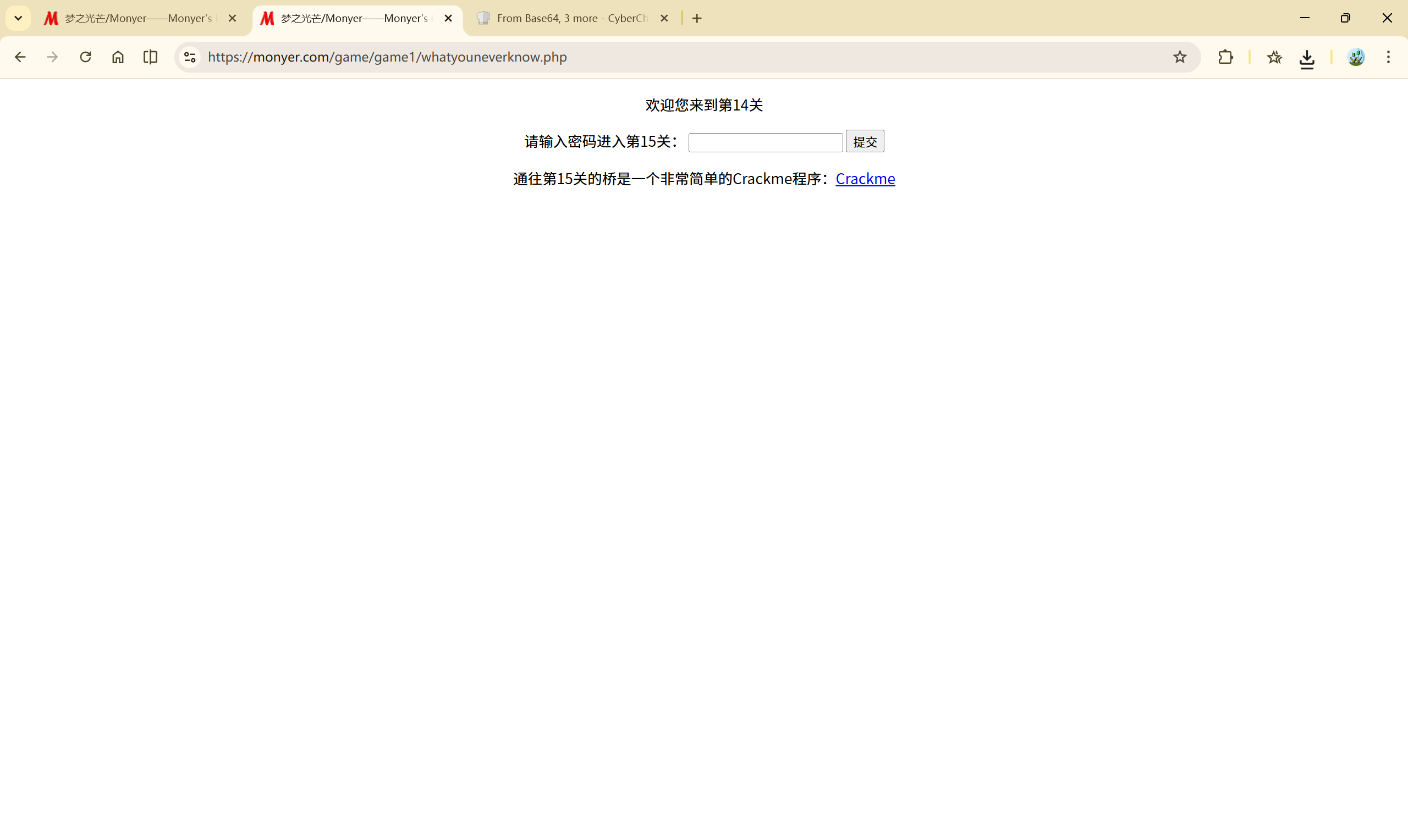Open the favorites list icon

[x=1274, y=57]
